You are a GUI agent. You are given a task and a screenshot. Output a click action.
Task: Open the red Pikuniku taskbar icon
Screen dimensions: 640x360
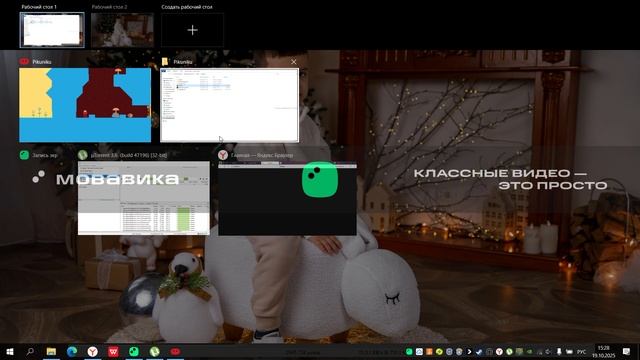(x=175, y=351)
